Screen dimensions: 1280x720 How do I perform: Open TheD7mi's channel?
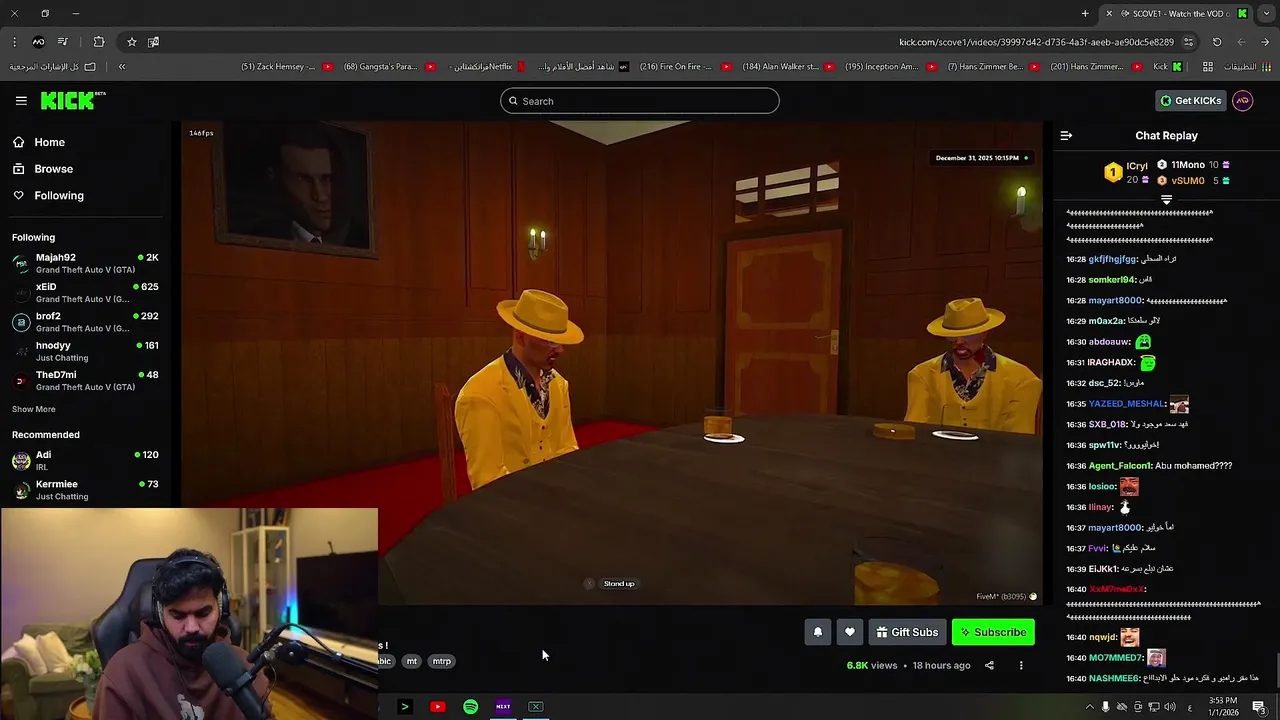85,380
